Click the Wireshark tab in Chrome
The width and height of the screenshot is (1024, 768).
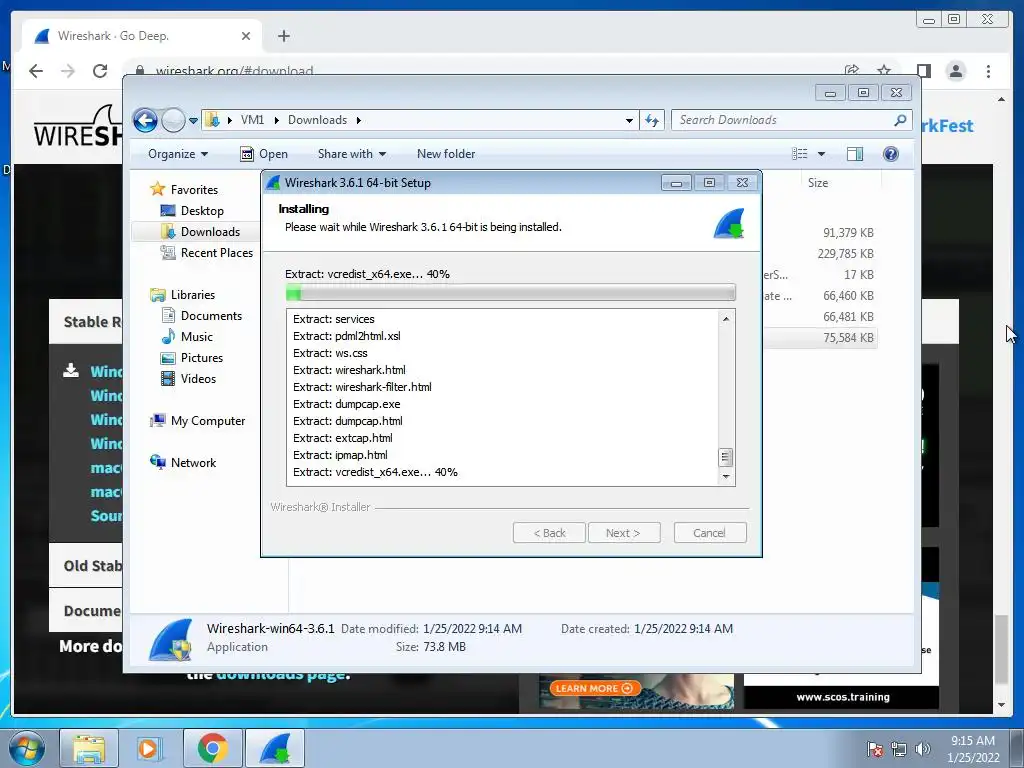pyautogui.click(x=141, y=36)
